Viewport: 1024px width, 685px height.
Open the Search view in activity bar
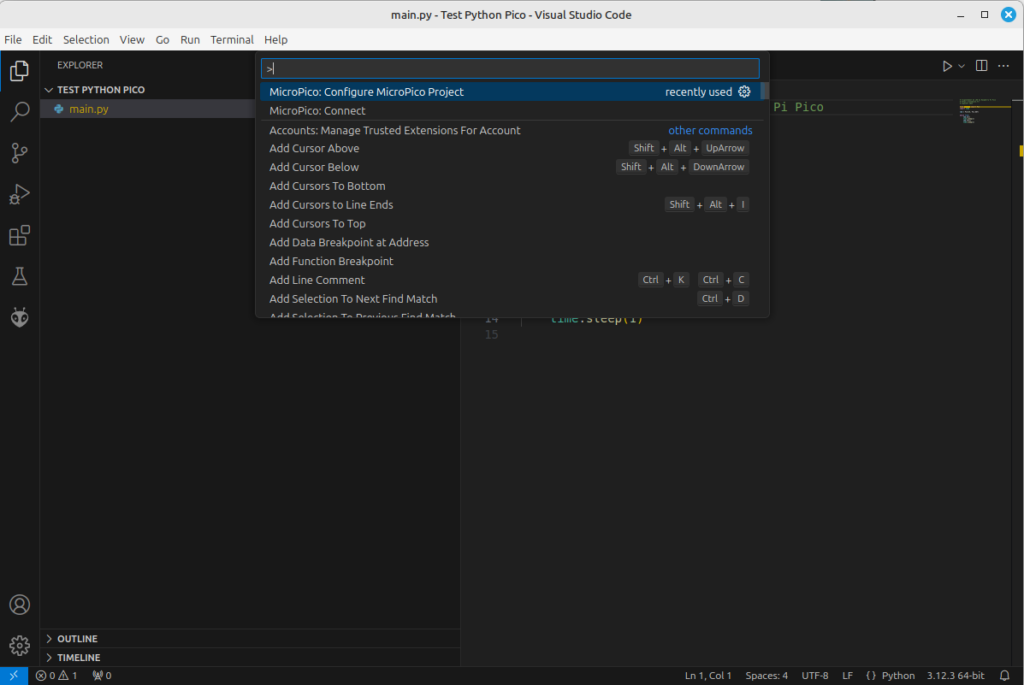(x=20, y=112)
